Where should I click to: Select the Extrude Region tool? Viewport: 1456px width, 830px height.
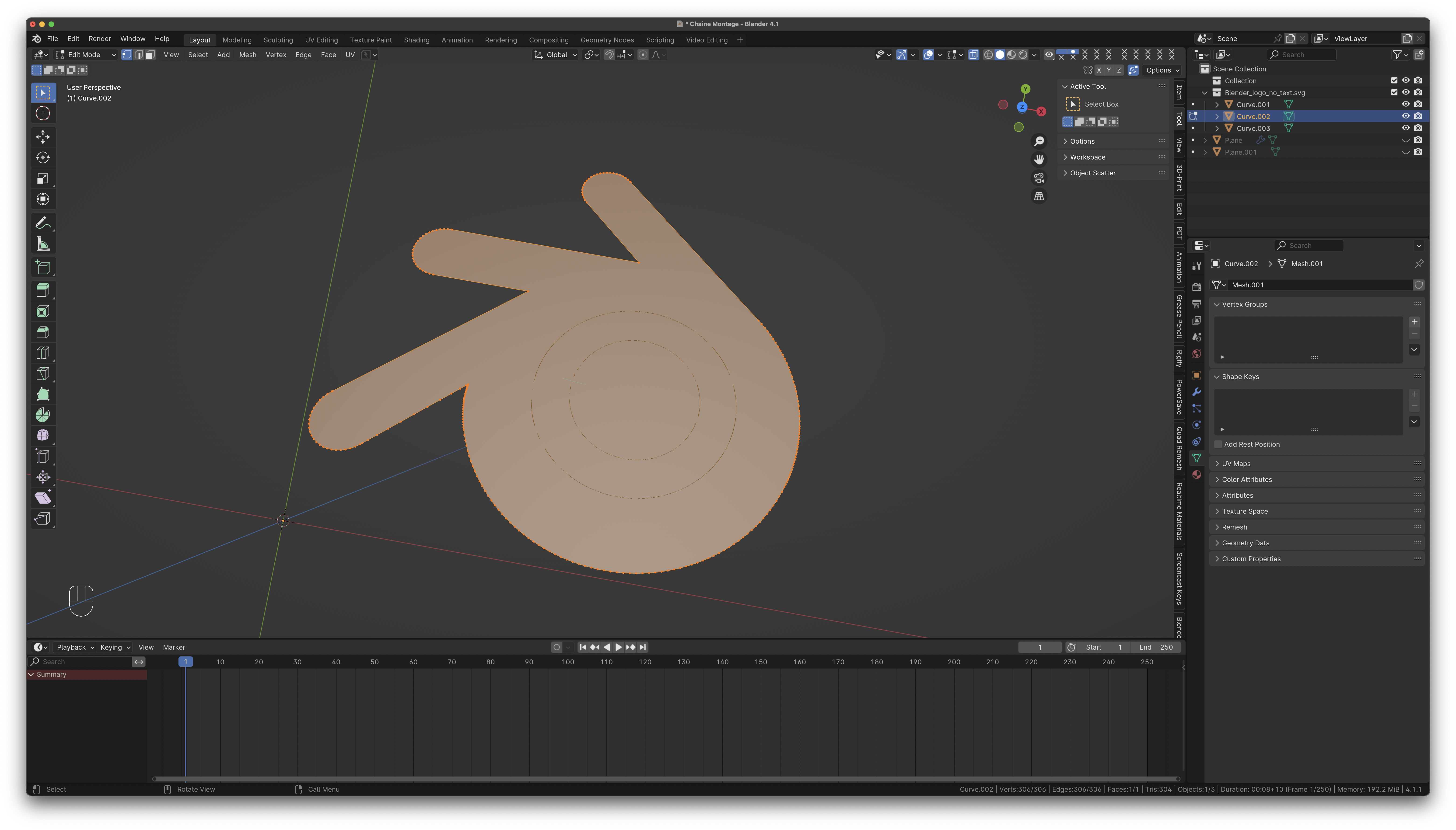coord(43,291)
